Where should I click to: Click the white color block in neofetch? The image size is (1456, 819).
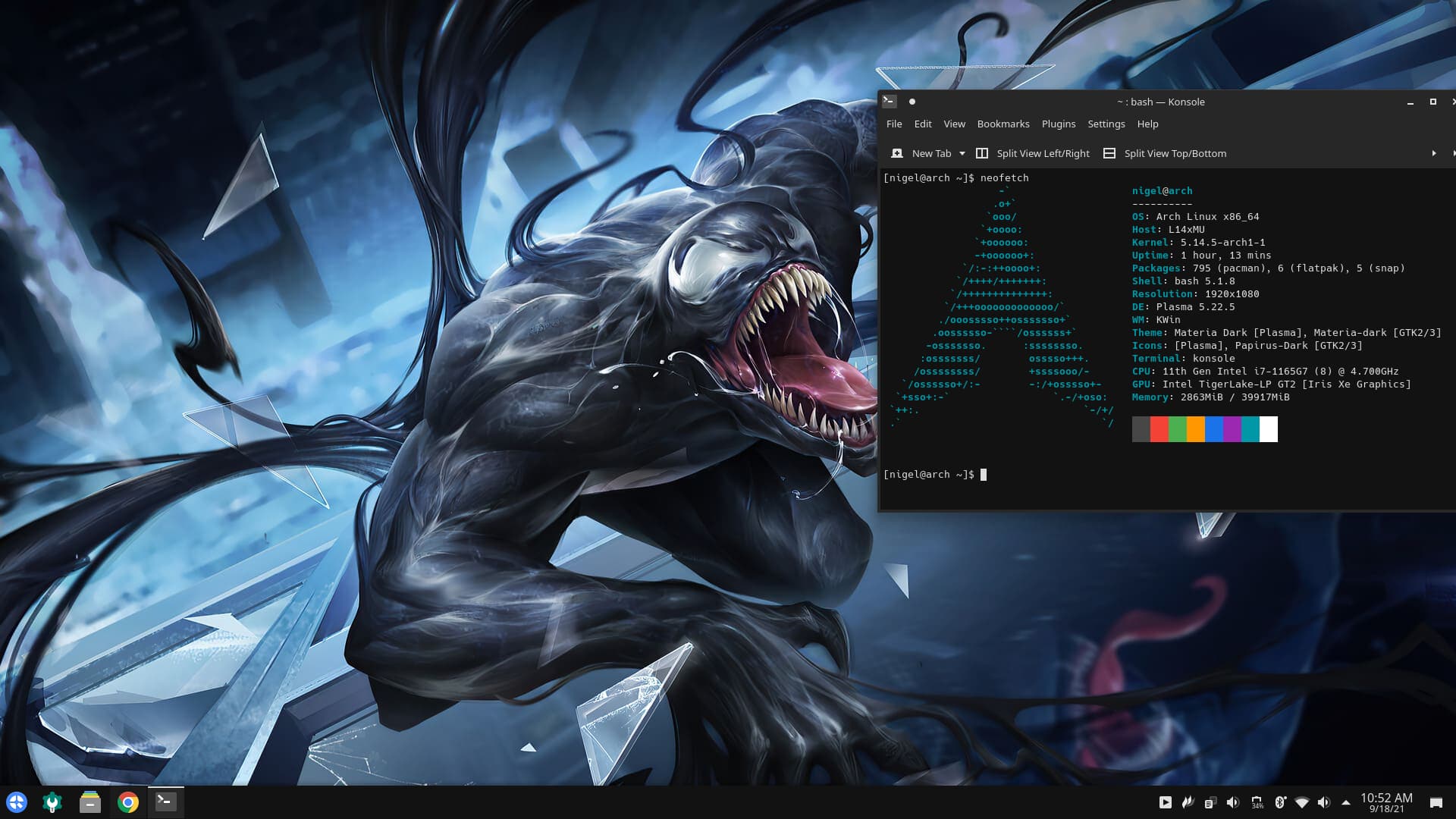(x=1269, y=429)
